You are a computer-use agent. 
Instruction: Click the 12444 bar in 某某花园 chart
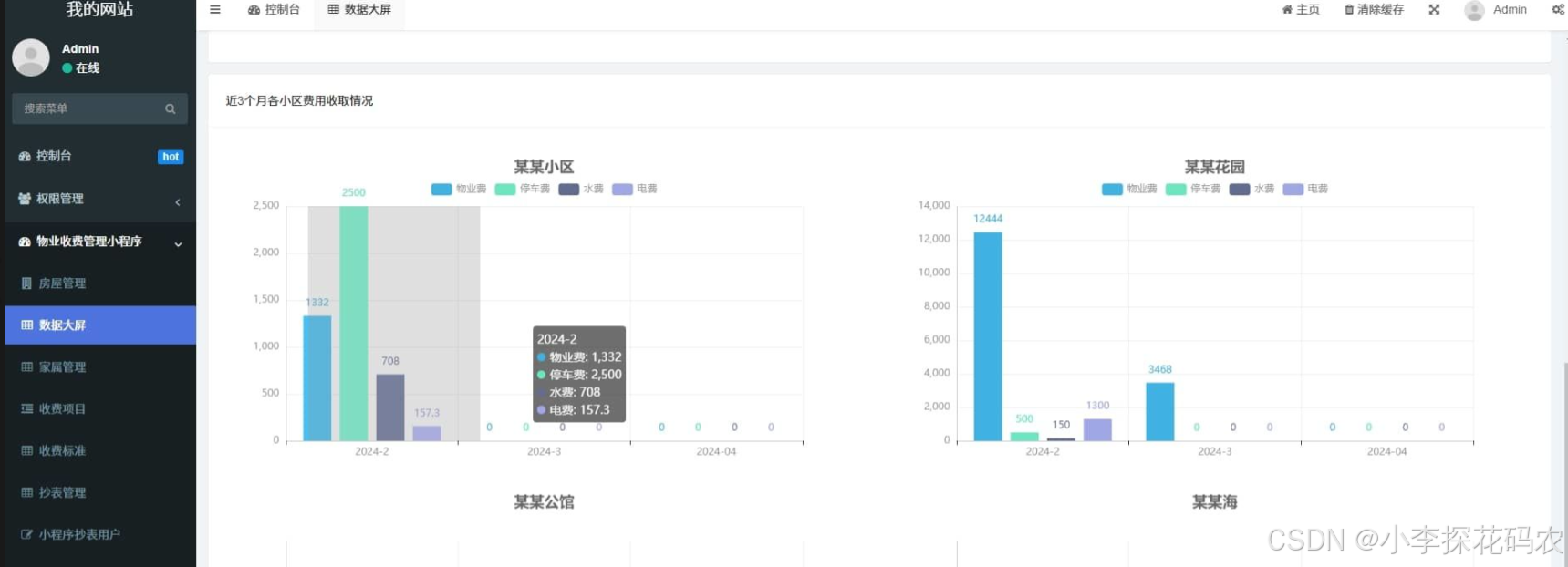tap(988, 336)
